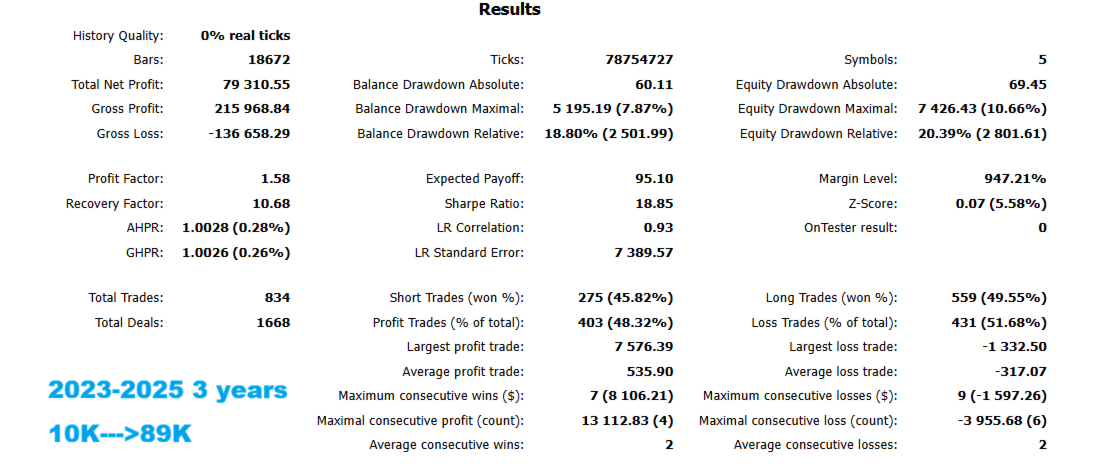This screenshot has height=469, width=1095.
Task: Click the Recovery Factor label
Action: (x=114, y=204)
